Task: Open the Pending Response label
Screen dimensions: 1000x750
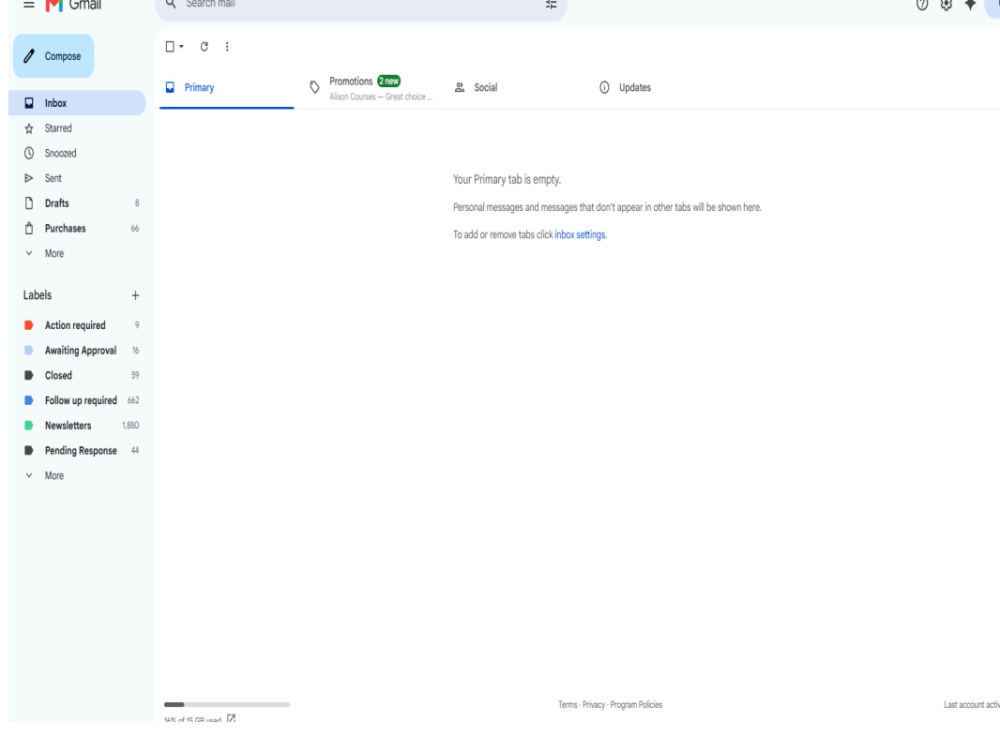Action: 77,450
